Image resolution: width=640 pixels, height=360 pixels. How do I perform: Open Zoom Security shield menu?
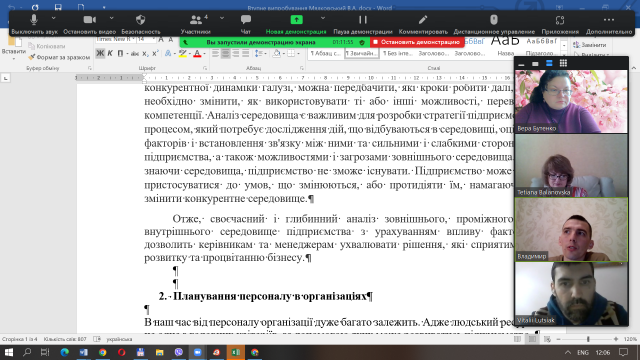(140, 24)
